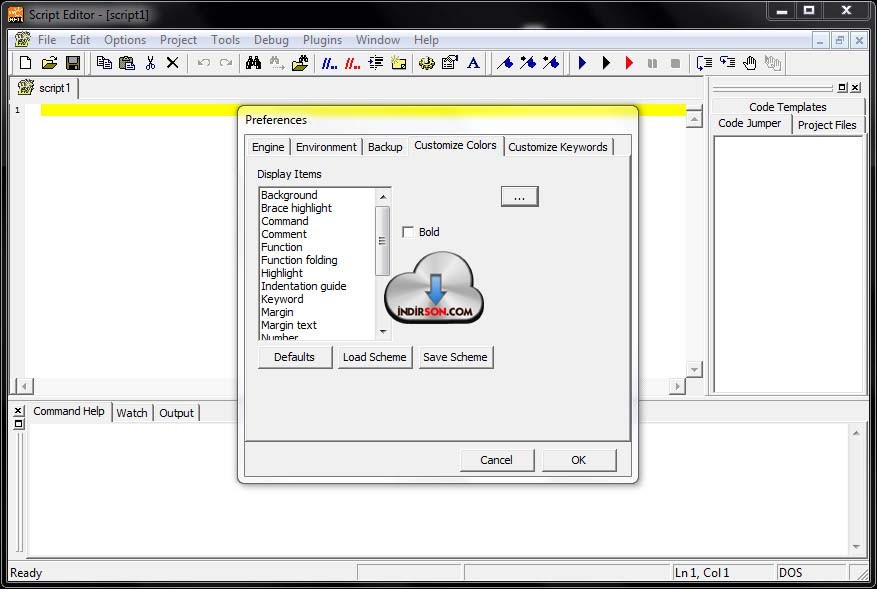Viewport: 877px width, 589px height.
Task: Create a new script with the blank page icon
Action: [x=25, y=63]
